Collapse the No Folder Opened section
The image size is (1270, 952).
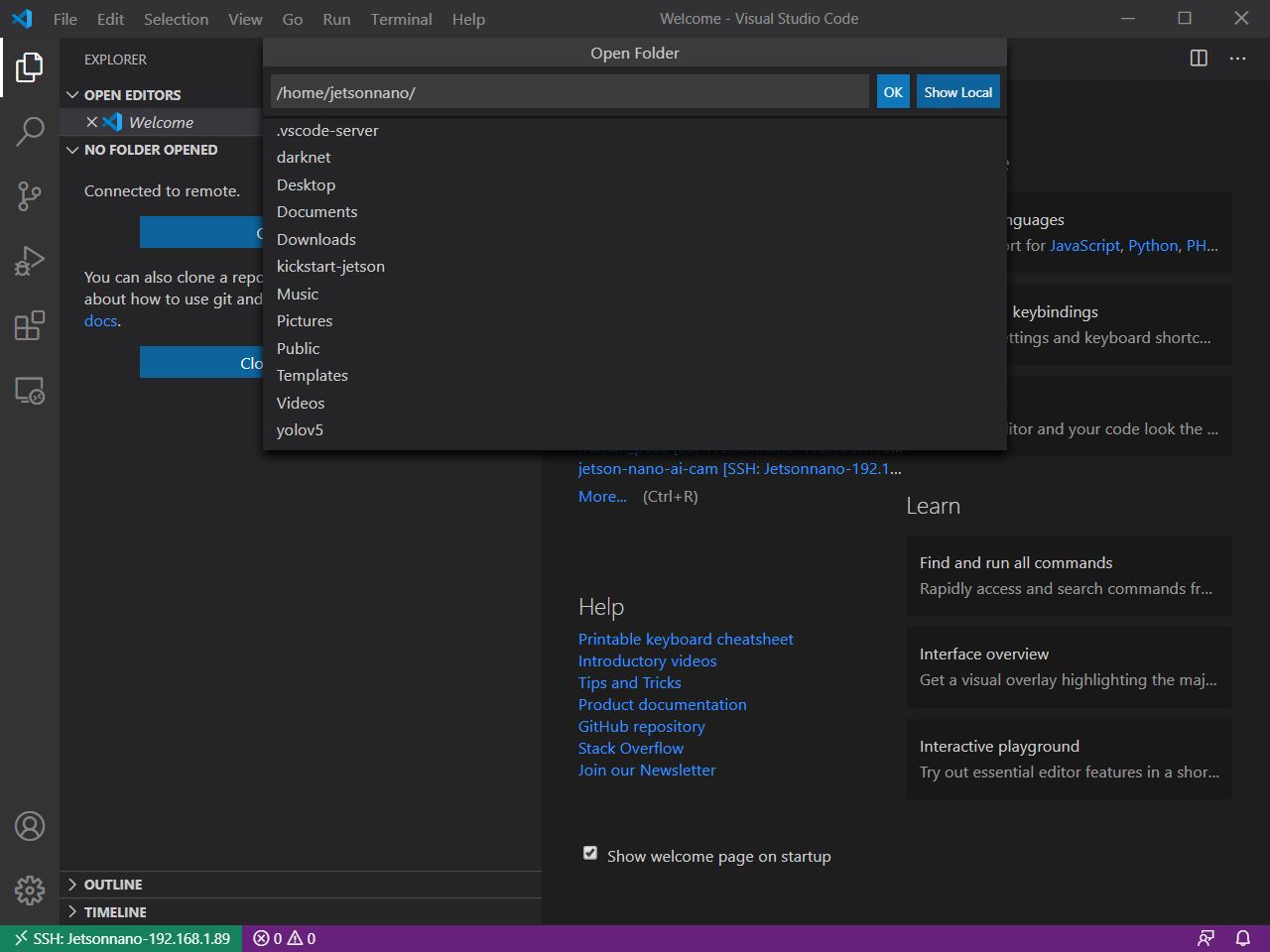click(x=71, y=150)
